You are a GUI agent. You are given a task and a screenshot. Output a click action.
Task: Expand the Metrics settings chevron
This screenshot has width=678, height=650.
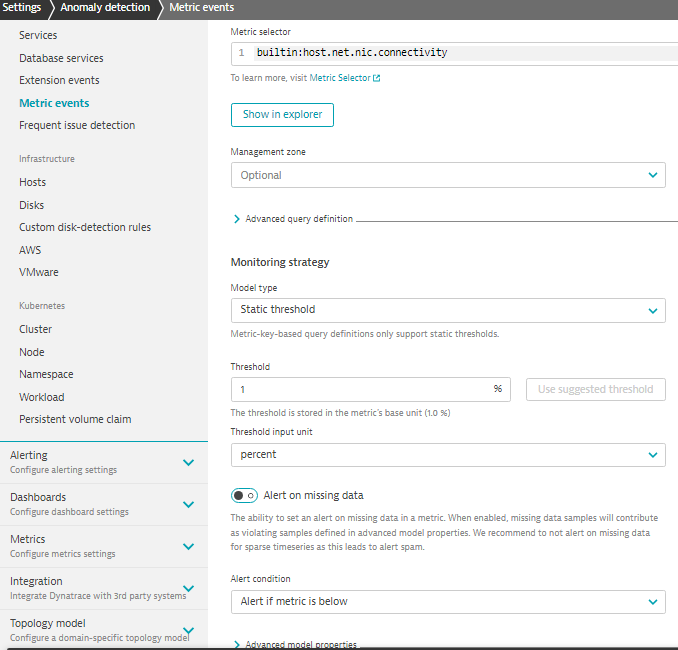[x=188, y=546]
